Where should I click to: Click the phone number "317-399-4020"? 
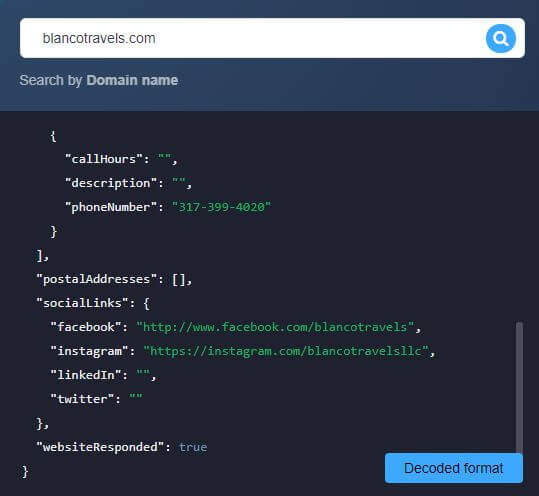point(221,207)
